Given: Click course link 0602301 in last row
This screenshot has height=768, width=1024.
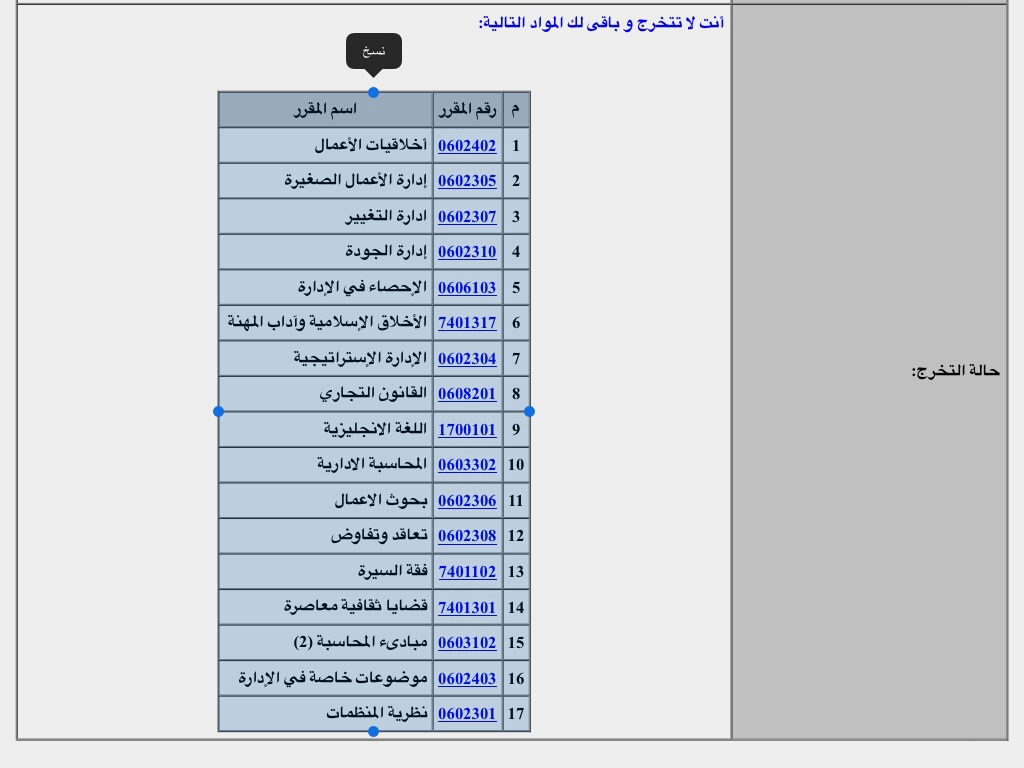Looking at the screenshot, I should [x=467, y=714].
